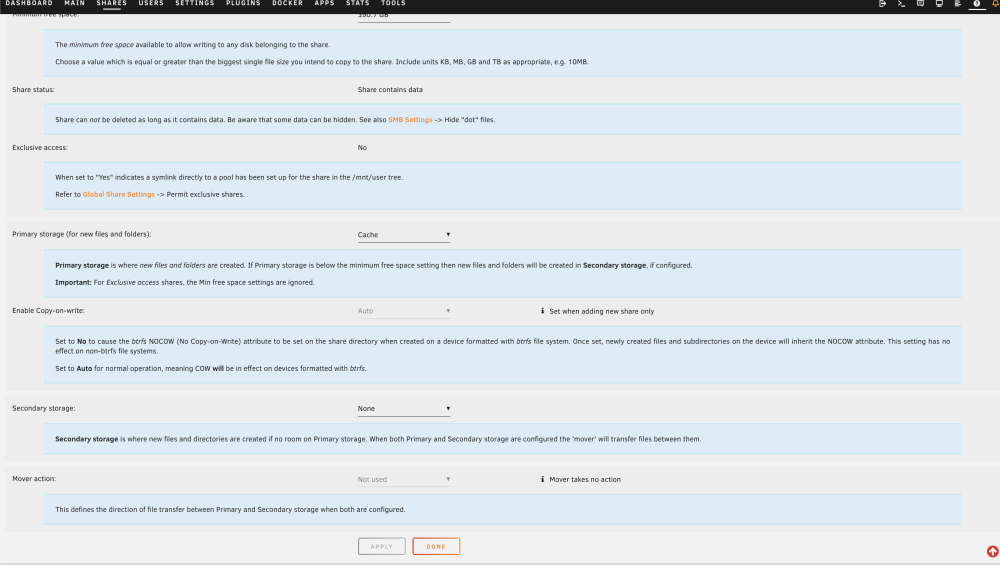Viewport: 1000px width, 565px height.
Task: Click help line 'Choose a value which is equal or greater'
Action: pos(322,62)
